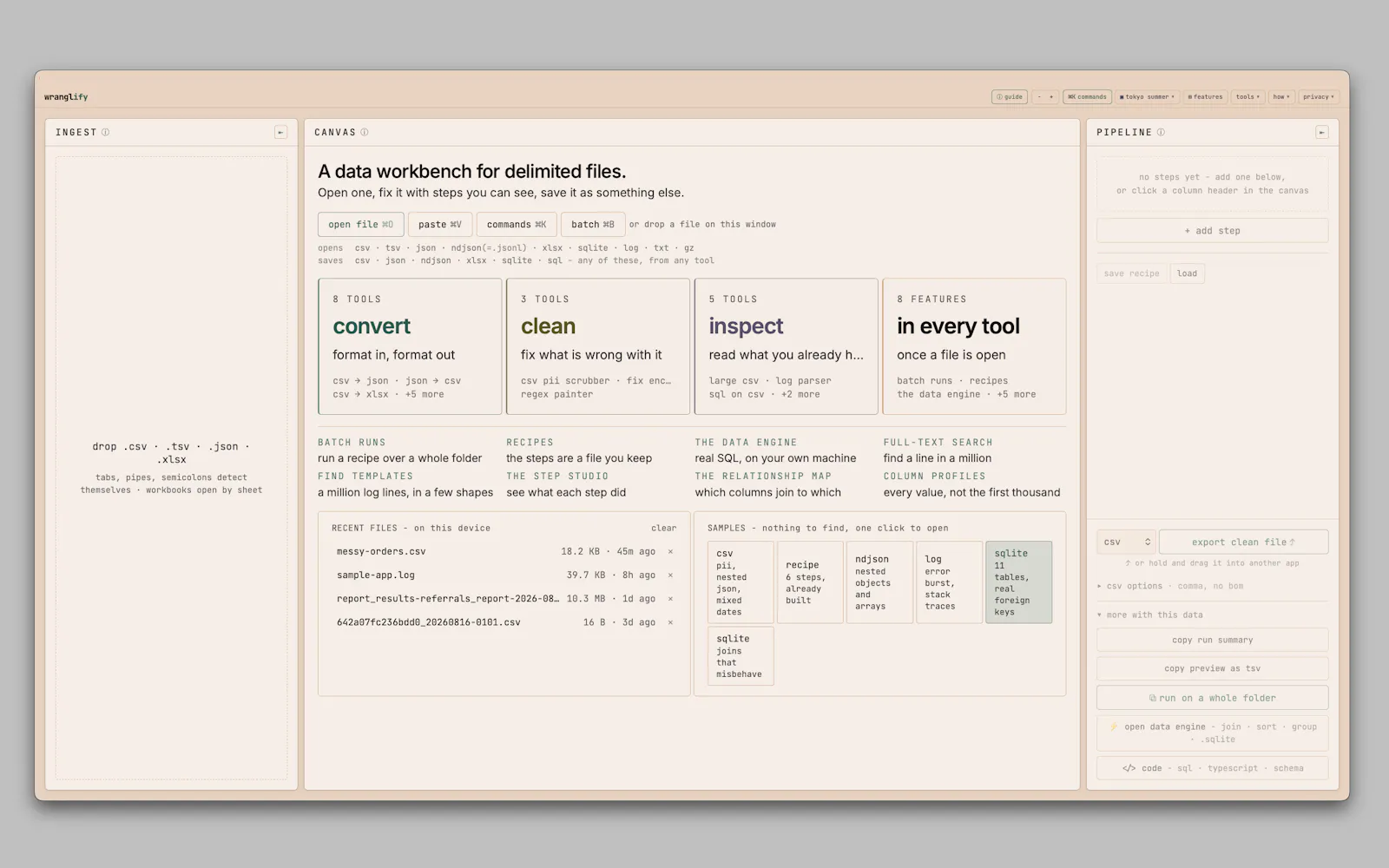Click the commands ⌘K button in canvas
Viewport: 1389px width, 868px height.
(x=517, y=225)
